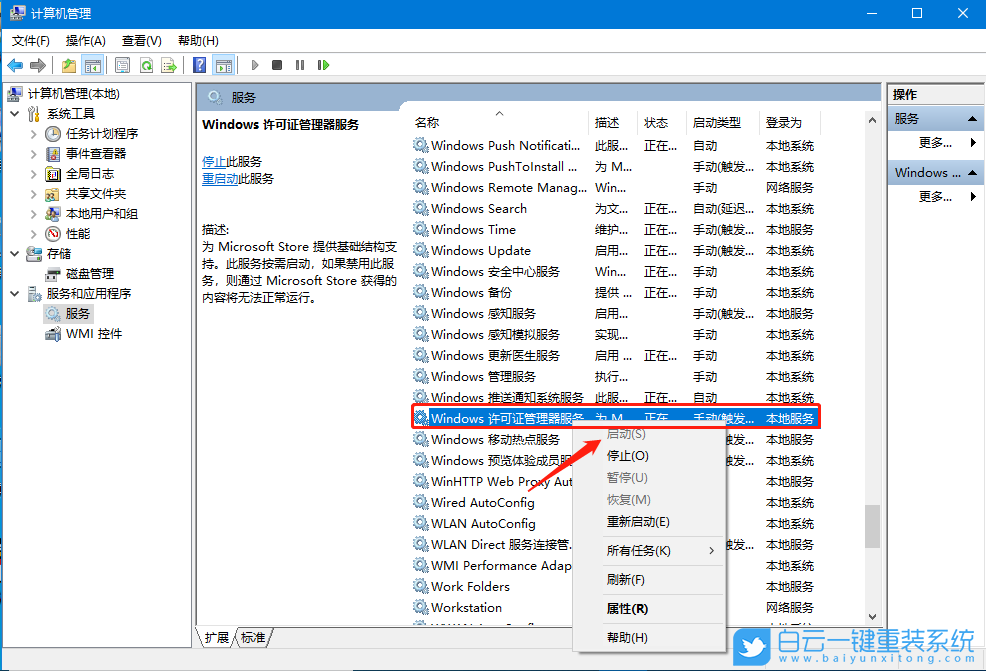The height and width of the screenshot is (671, 986).
Task: Toggle the action pane visibility icon
Action: (224, 64)
